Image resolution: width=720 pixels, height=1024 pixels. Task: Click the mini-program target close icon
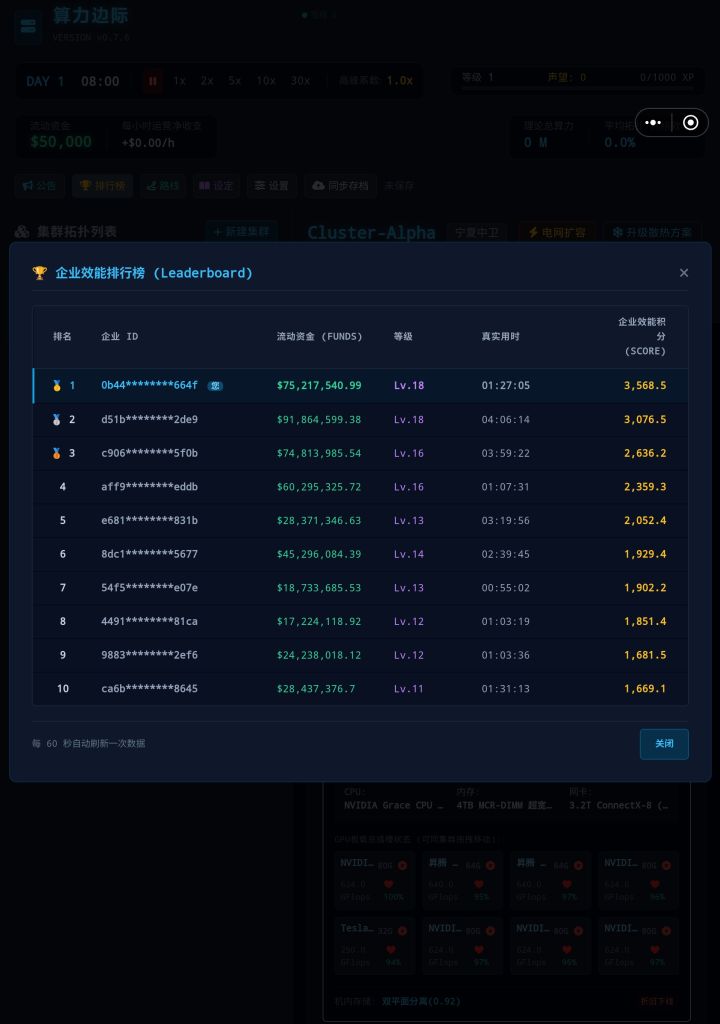691,123
